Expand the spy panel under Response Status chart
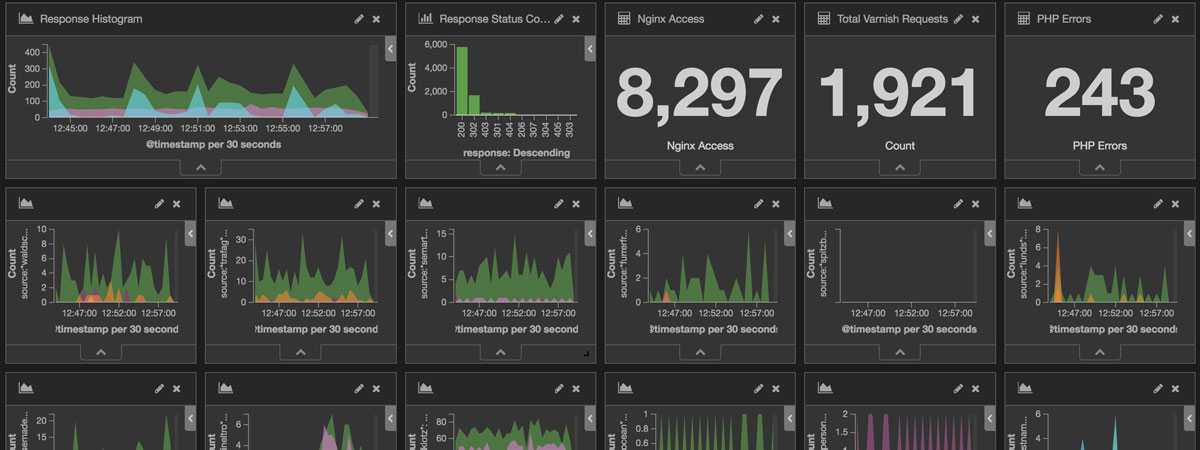 (x=501, y=168)
